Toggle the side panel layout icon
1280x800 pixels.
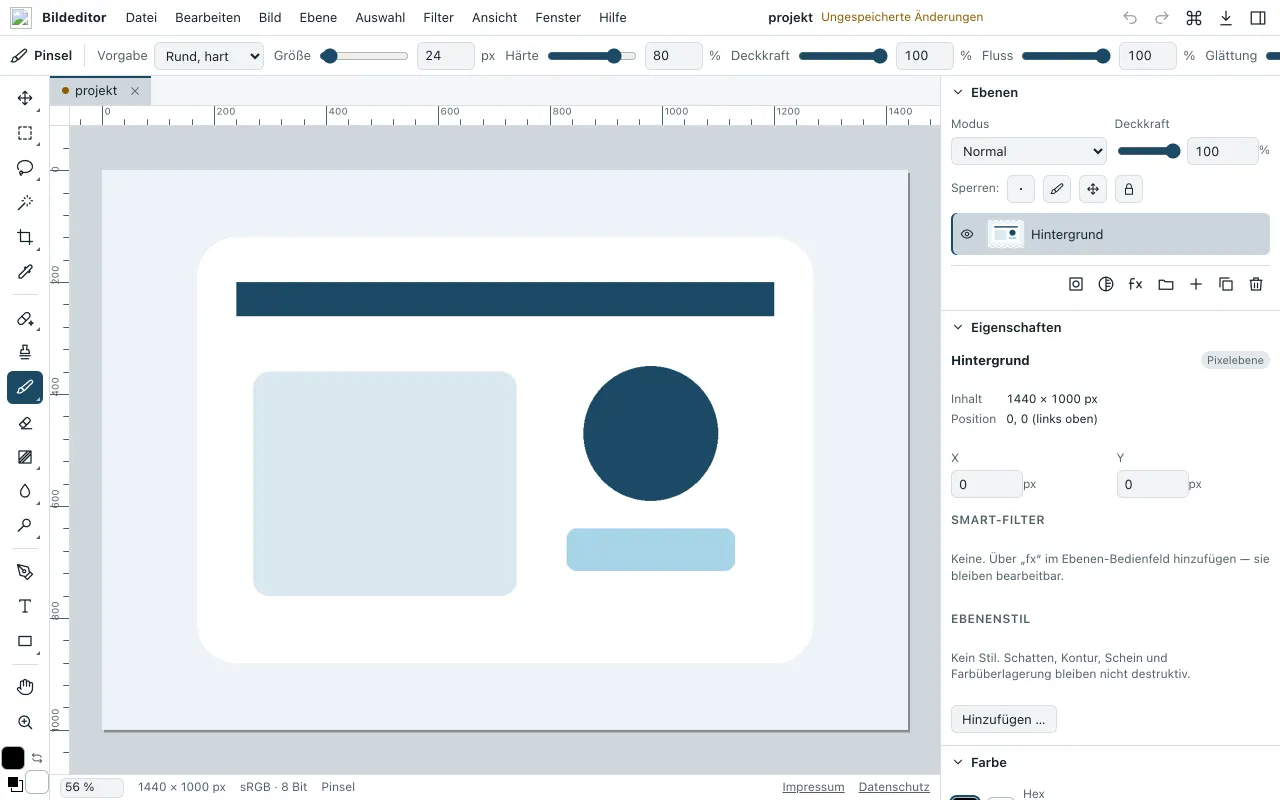coord(1258,18)
